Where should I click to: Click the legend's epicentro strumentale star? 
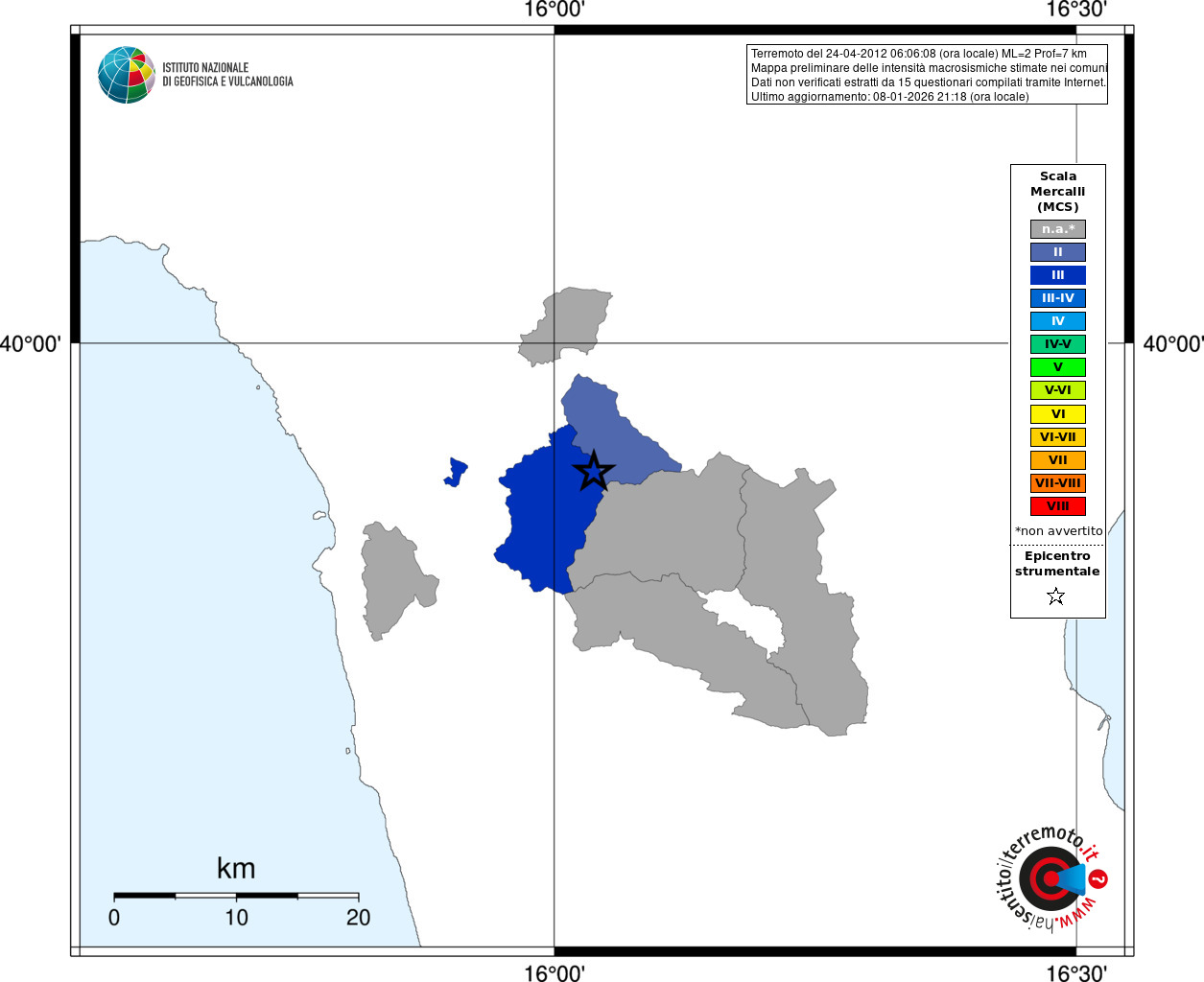[x=1056, y=596]
